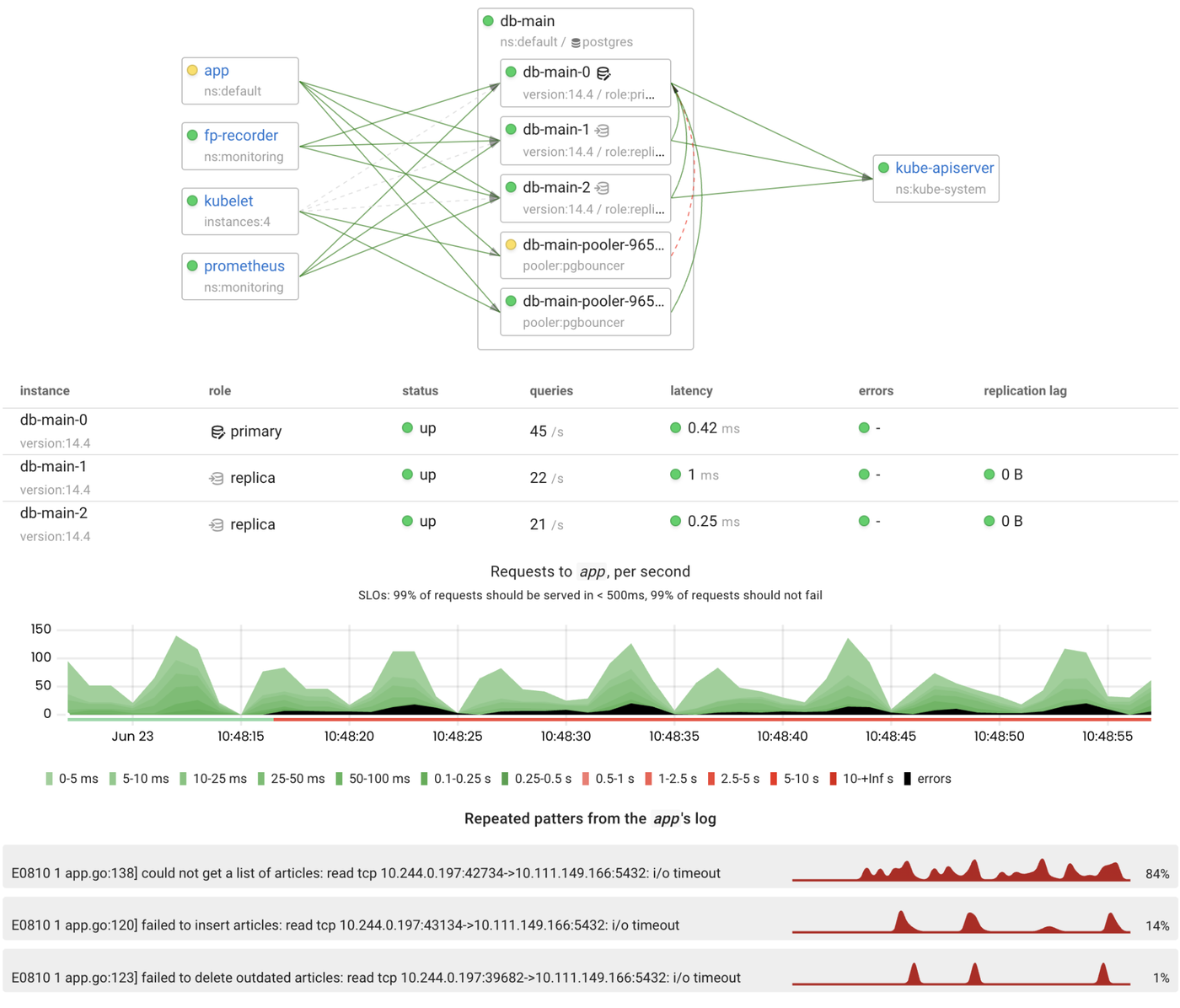Open the prometheus service link
The image size is (1180, 1008).
pos(244,267)
